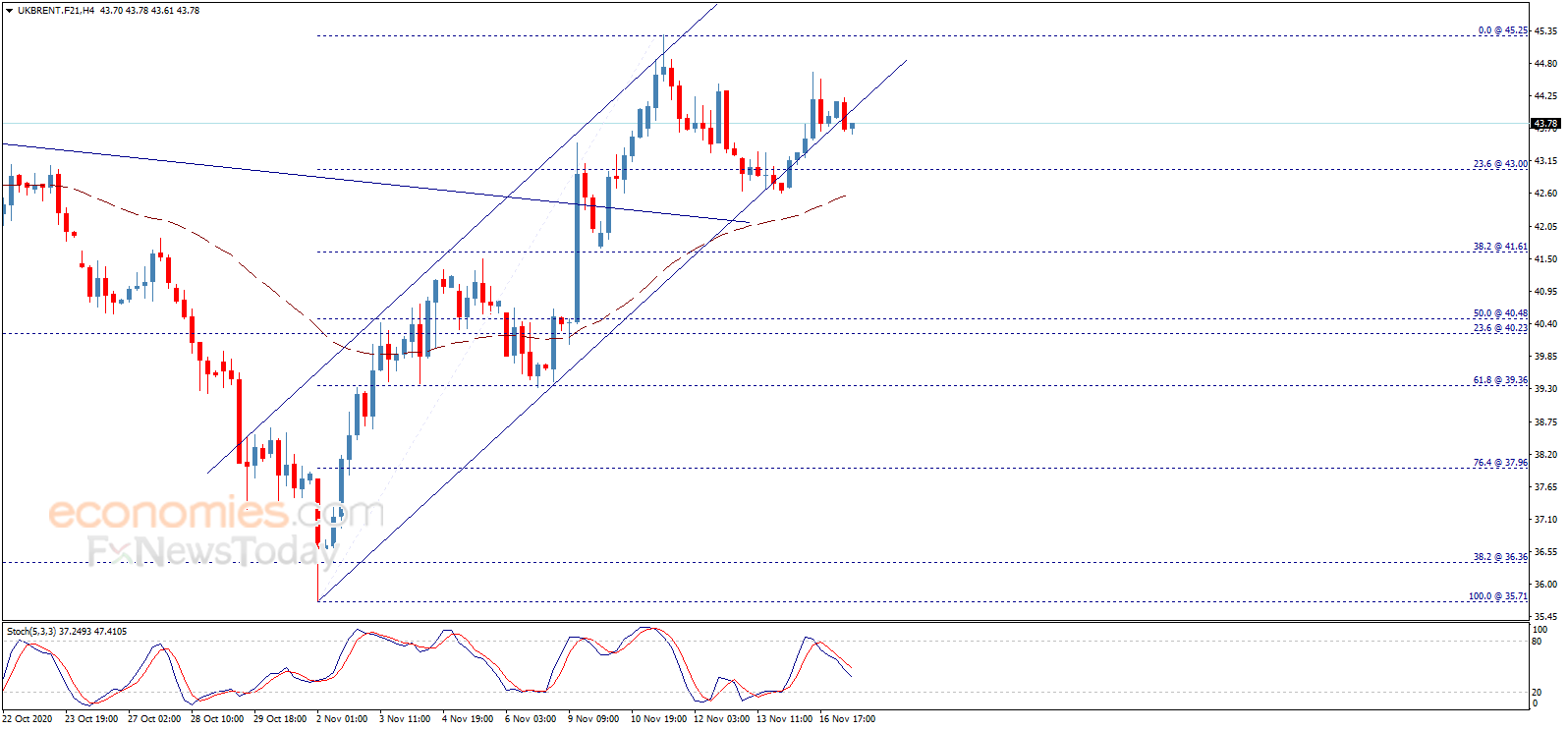
Task: Select the 0.0 @ 45.25 Fibonacci label
Action: pos(1503,30)
